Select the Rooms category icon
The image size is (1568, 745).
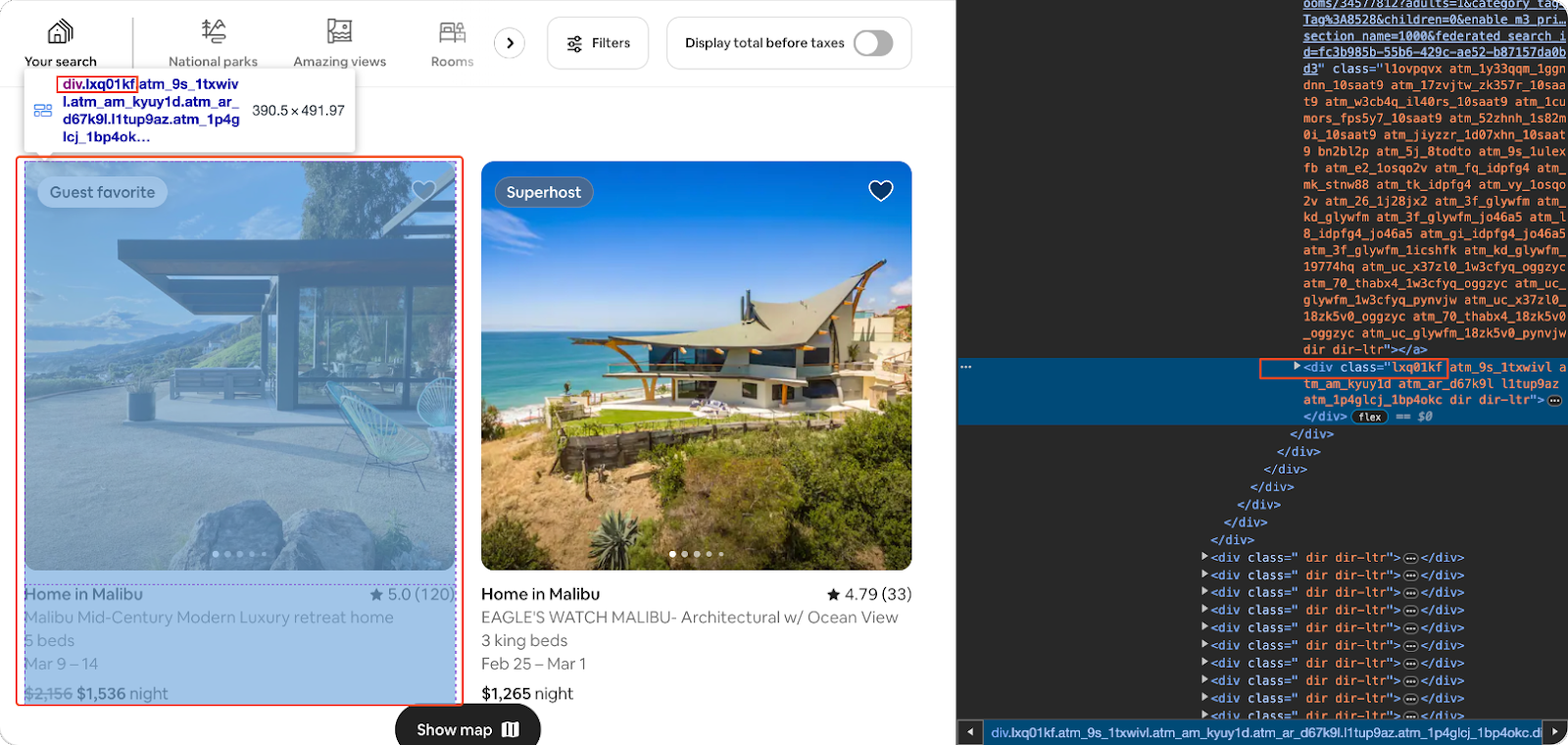(x=452, y=32)
